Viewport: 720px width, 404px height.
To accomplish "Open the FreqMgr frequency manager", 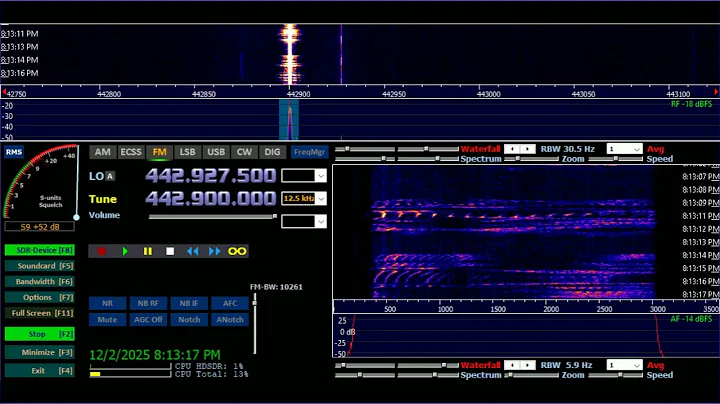I will [x=309, y=152].
